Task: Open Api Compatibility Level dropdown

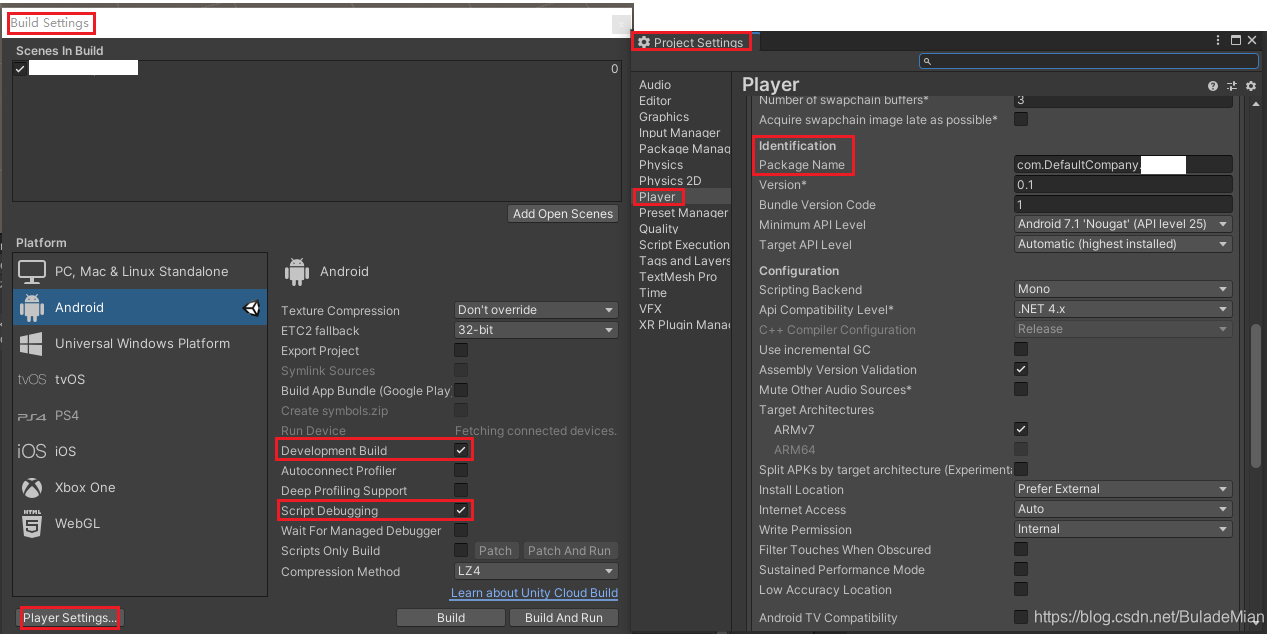Action: (x=1123, y=309)
